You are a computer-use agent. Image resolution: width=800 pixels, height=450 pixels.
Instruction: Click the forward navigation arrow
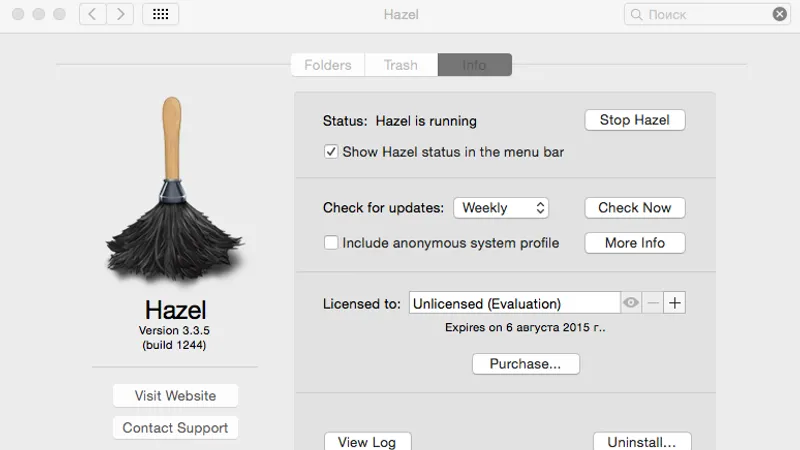coord(120,14)
